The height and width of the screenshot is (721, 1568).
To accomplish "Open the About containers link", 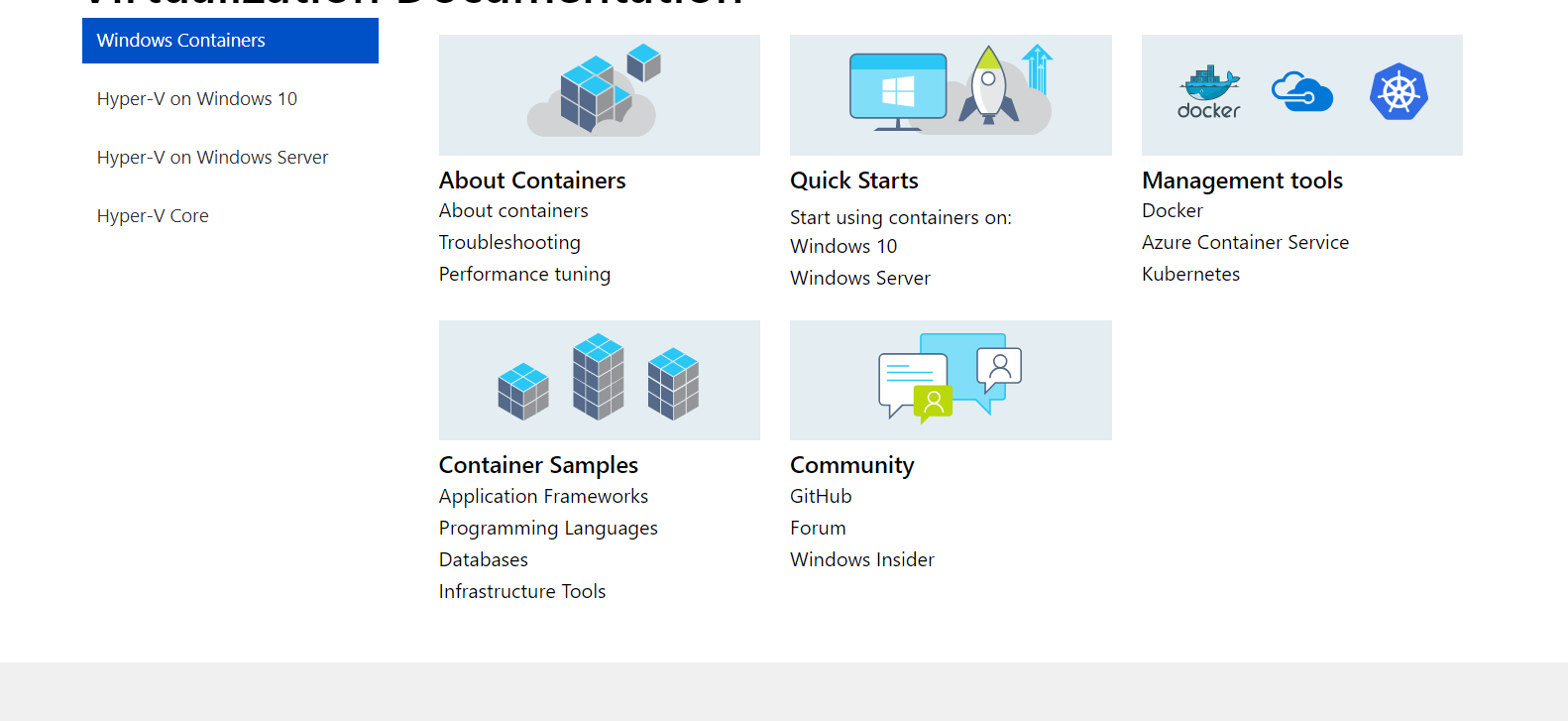I will click(x=513, y=211).
